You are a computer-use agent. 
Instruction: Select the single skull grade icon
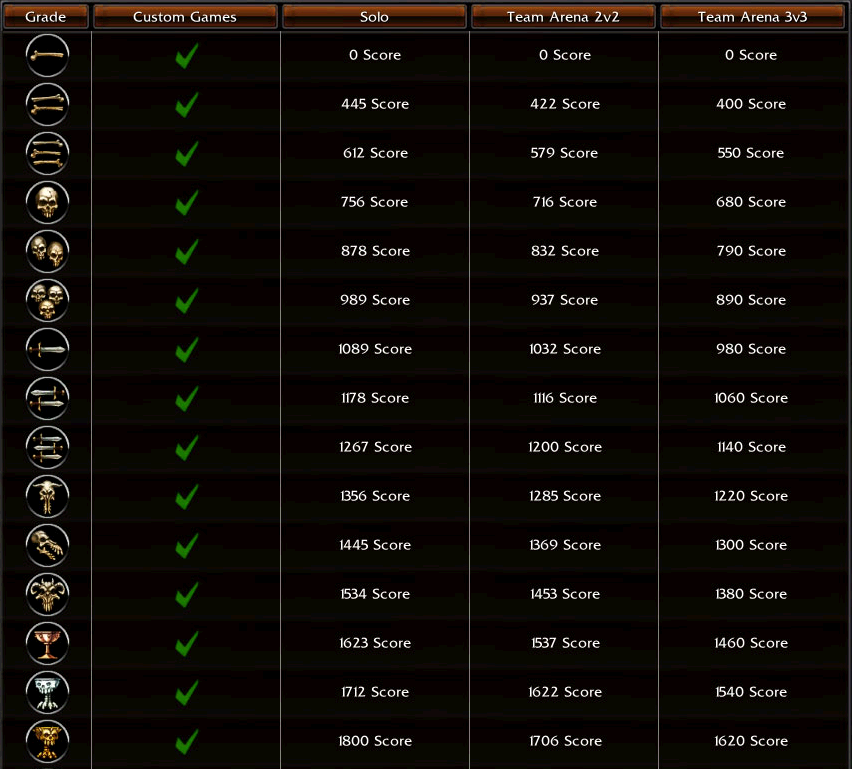(47, 202)
